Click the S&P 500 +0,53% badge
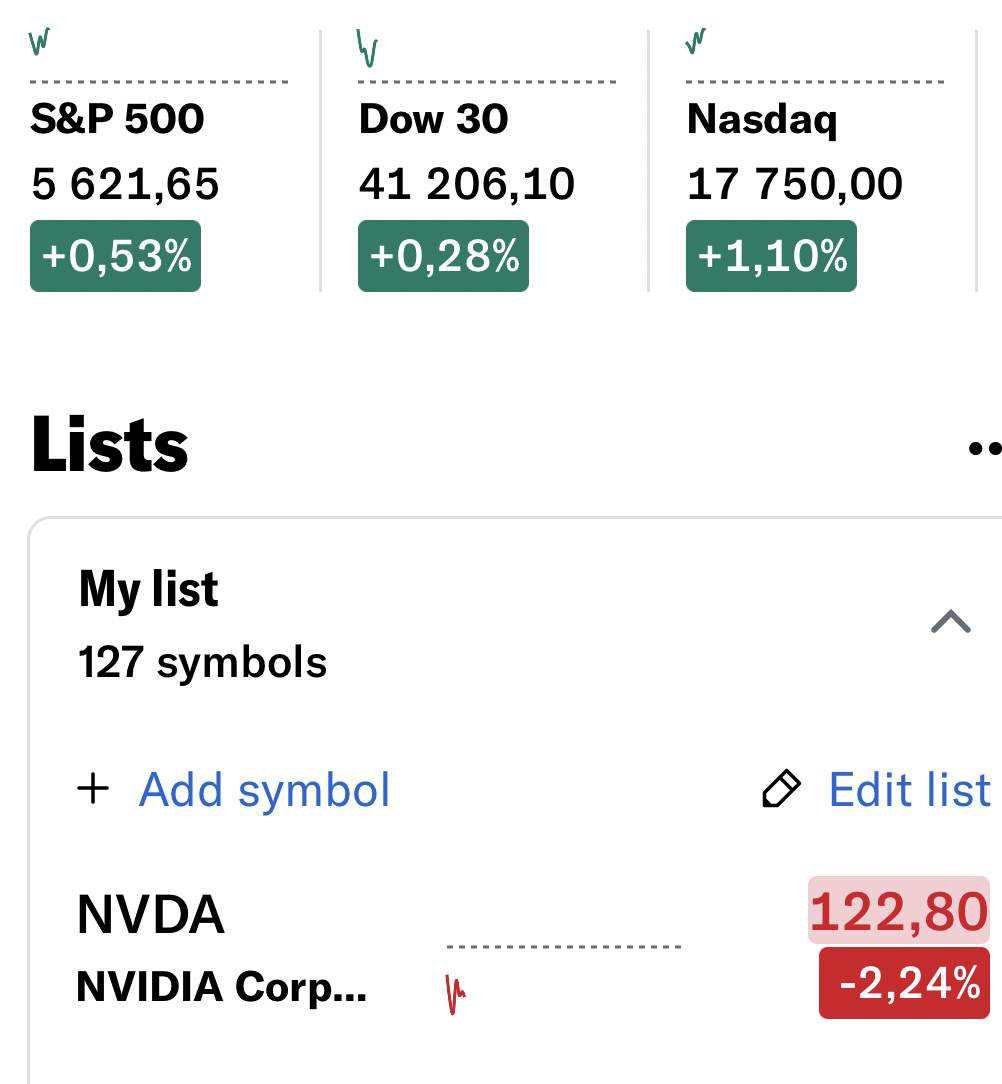Screen dimensions: 1002x1084 [x=116, y=257]
